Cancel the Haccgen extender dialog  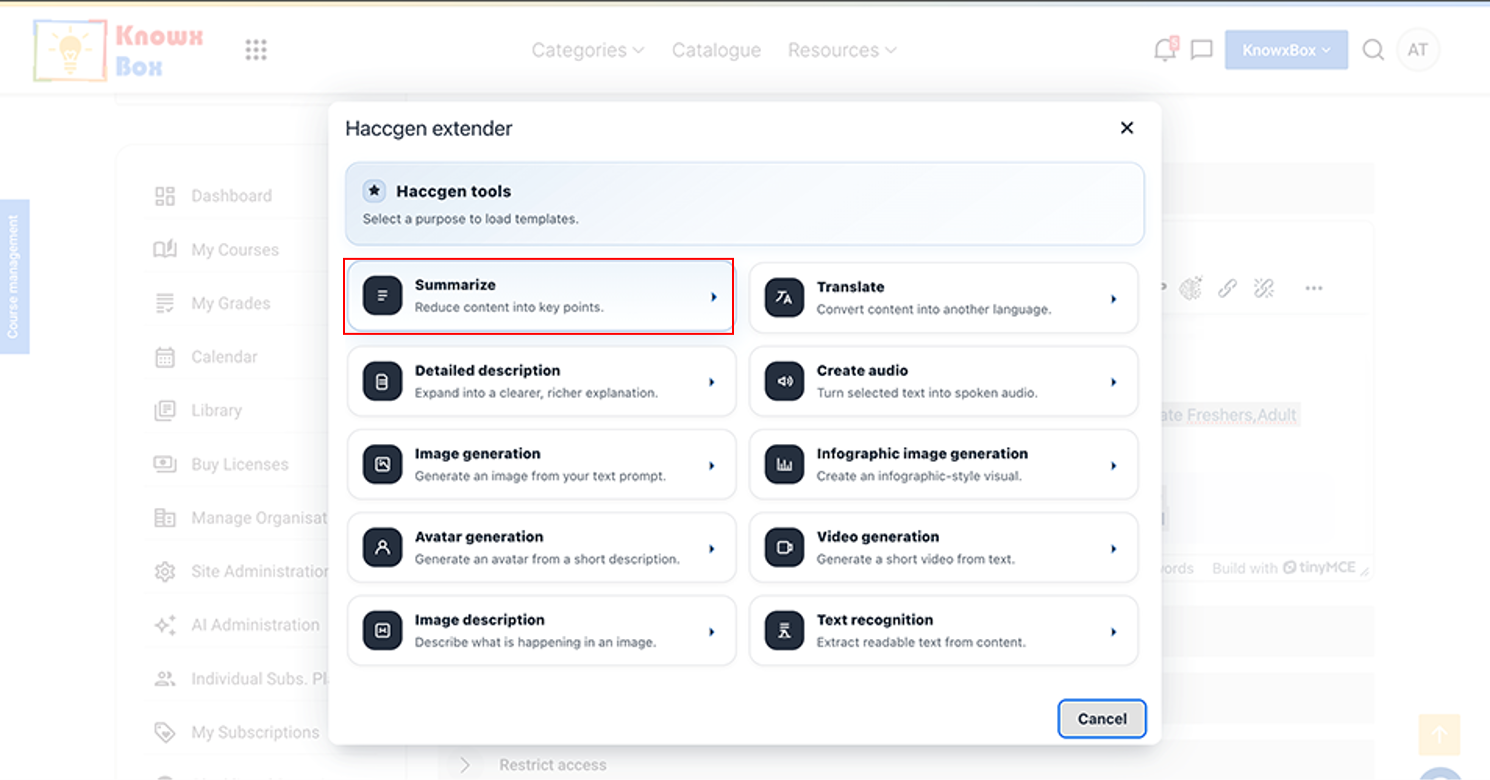(x=1102, y=718)
